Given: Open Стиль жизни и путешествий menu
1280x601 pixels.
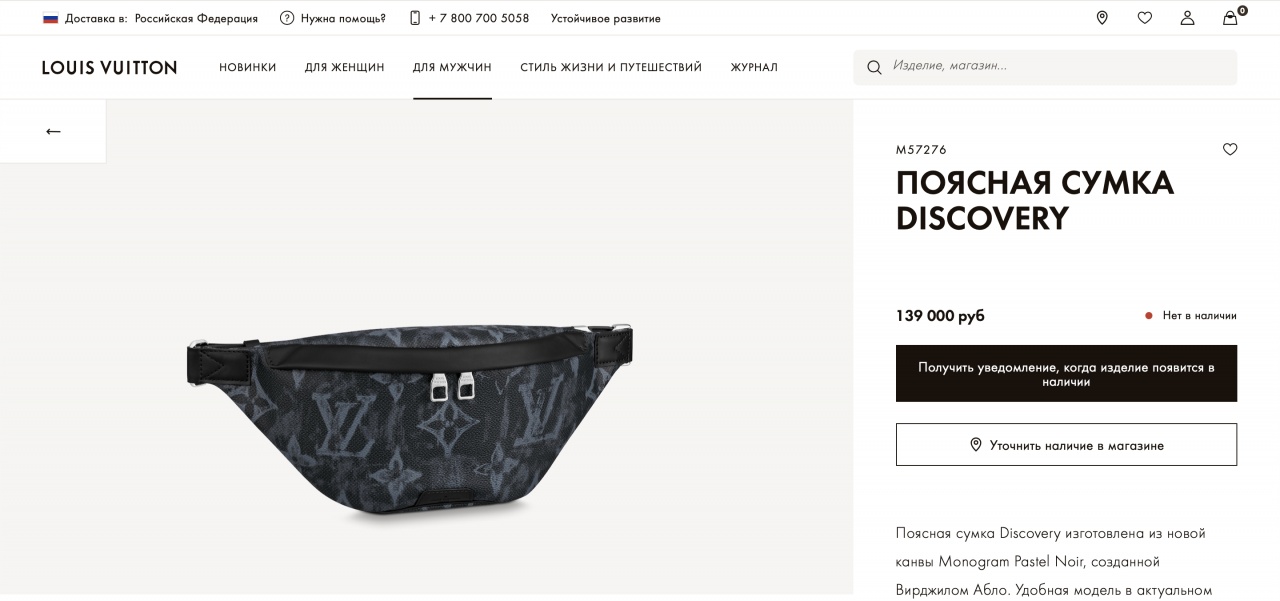Looking at the screenshot, I should 611,67.
